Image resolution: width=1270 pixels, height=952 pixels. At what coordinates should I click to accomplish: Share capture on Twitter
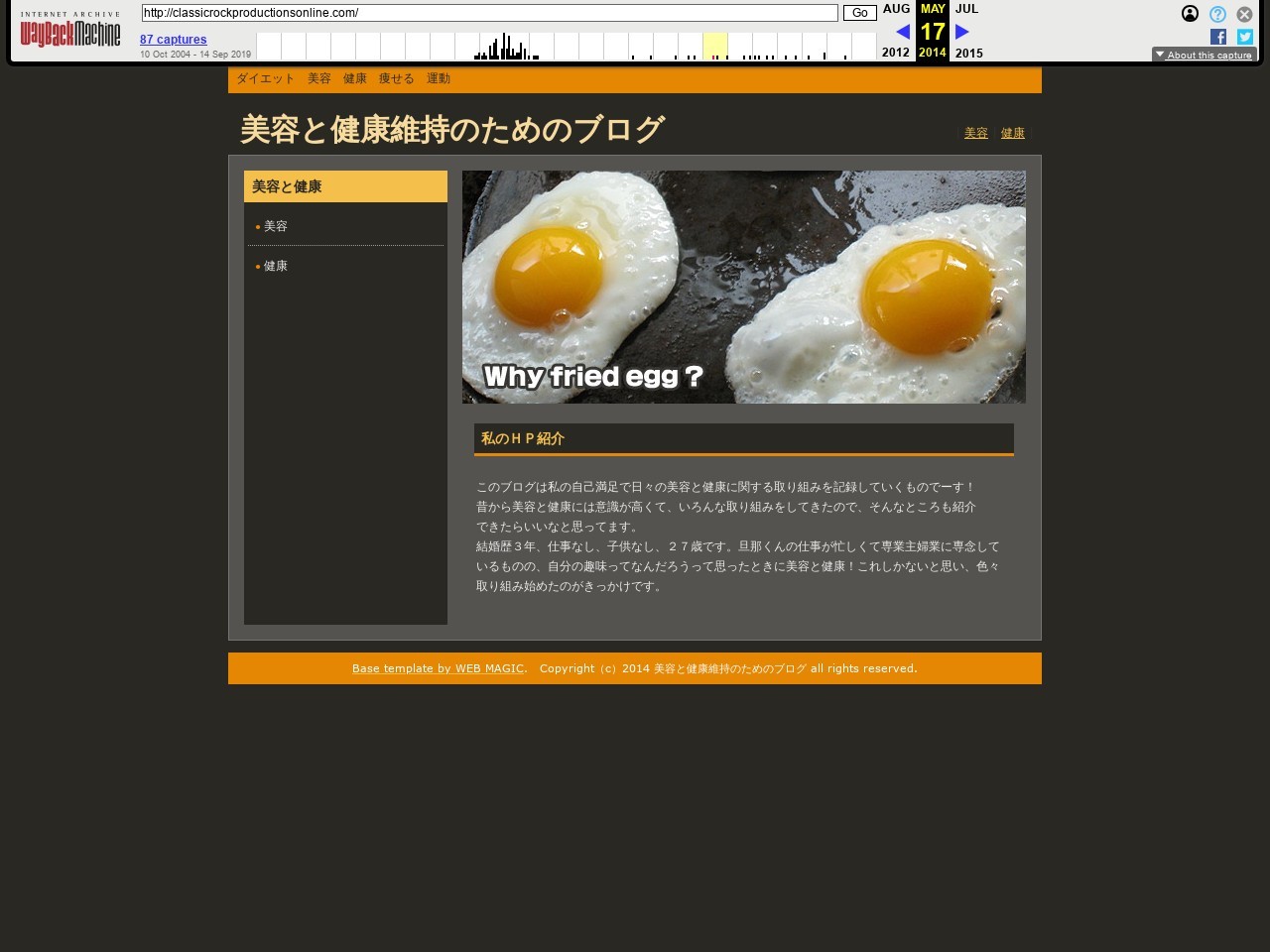(x=1245, y=37)
